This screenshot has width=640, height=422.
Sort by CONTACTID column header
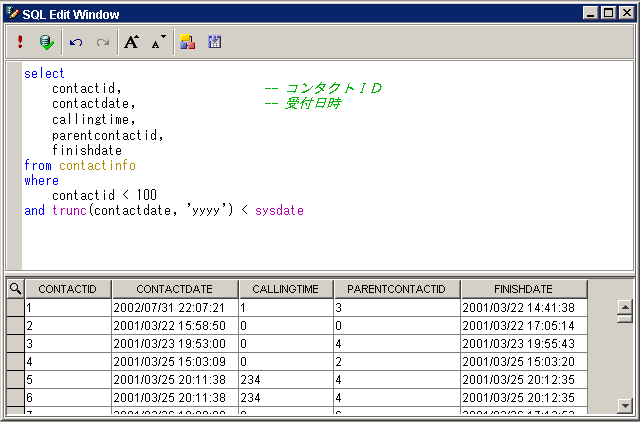[67, 289]
